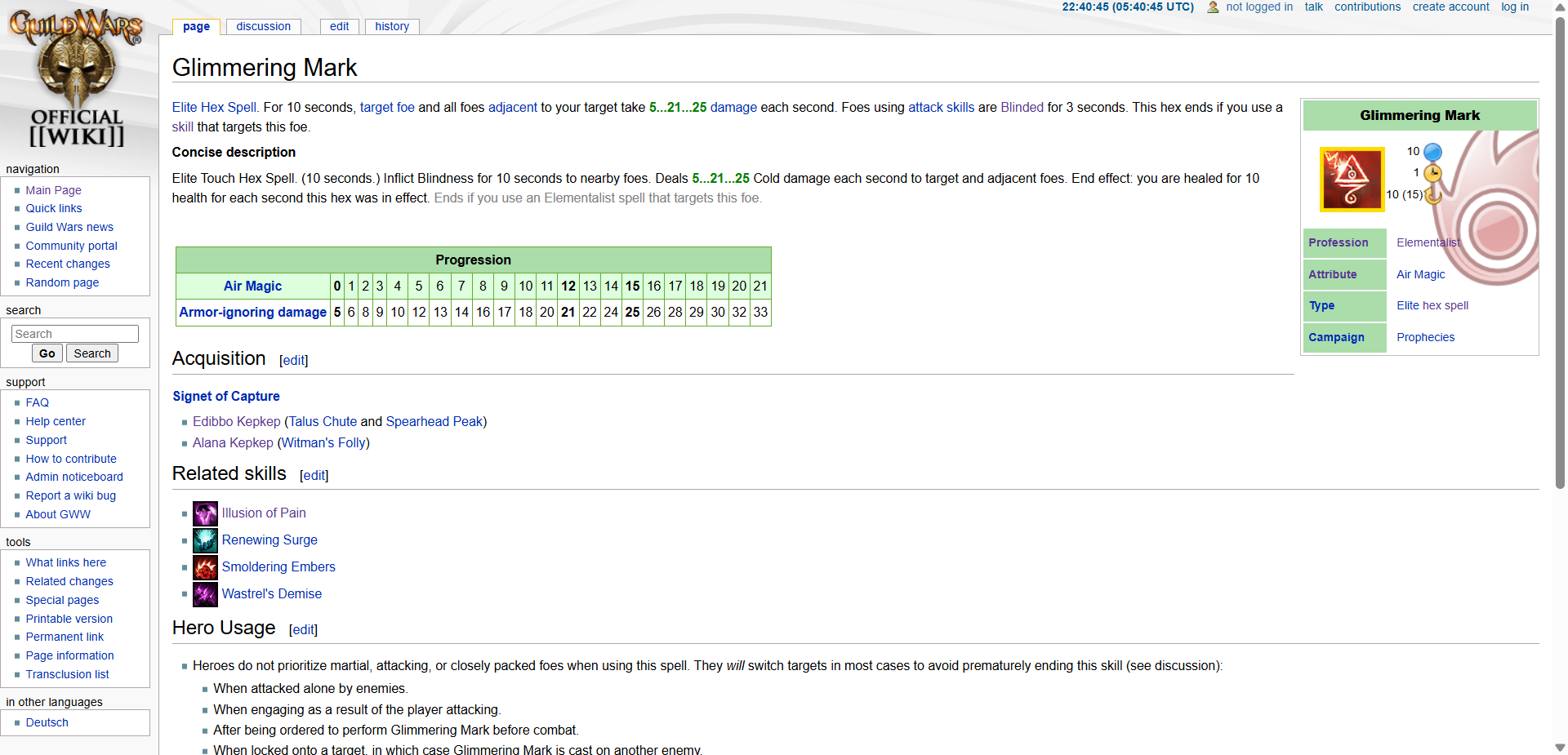The width and height of the screenshot is (1568, 755).
Task: Click the Smoldering Embers skill icon
Action: point(205,567)
